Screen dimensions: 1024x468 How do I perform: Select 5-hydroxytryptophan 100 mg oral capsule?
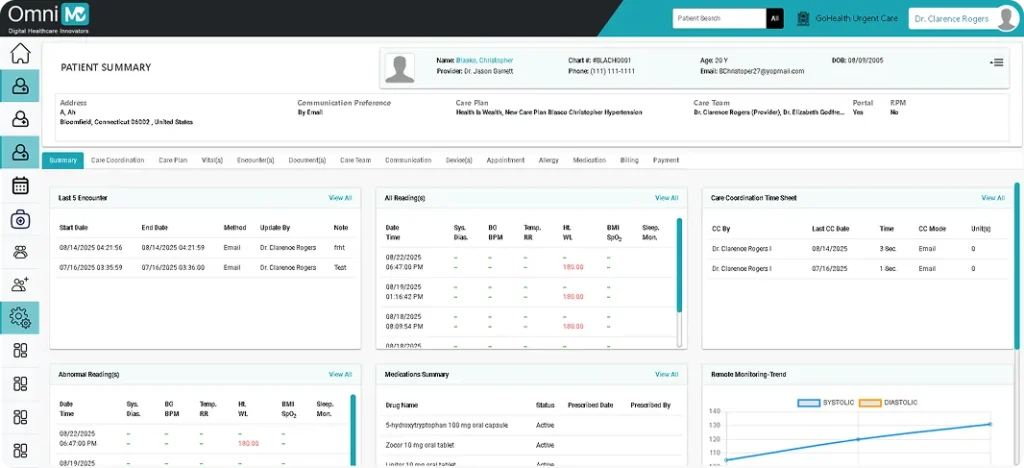coord(446,426)
